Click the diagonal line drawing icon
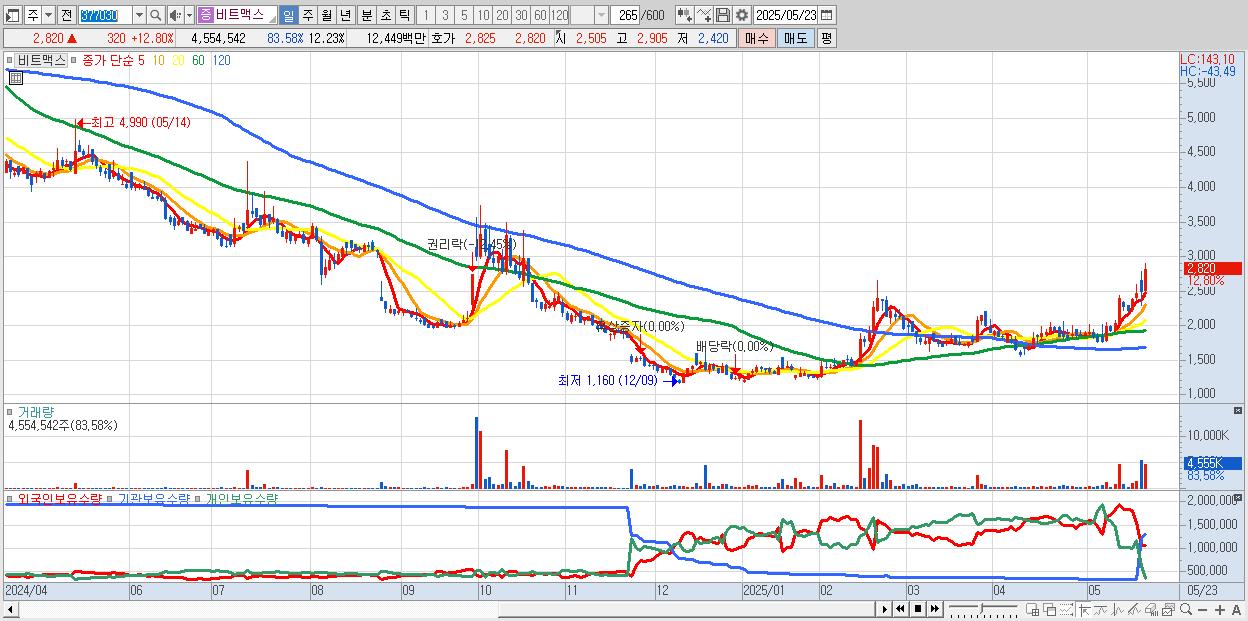The height and width of the screenshot is (621, 1248). (x=1134, y=609)
